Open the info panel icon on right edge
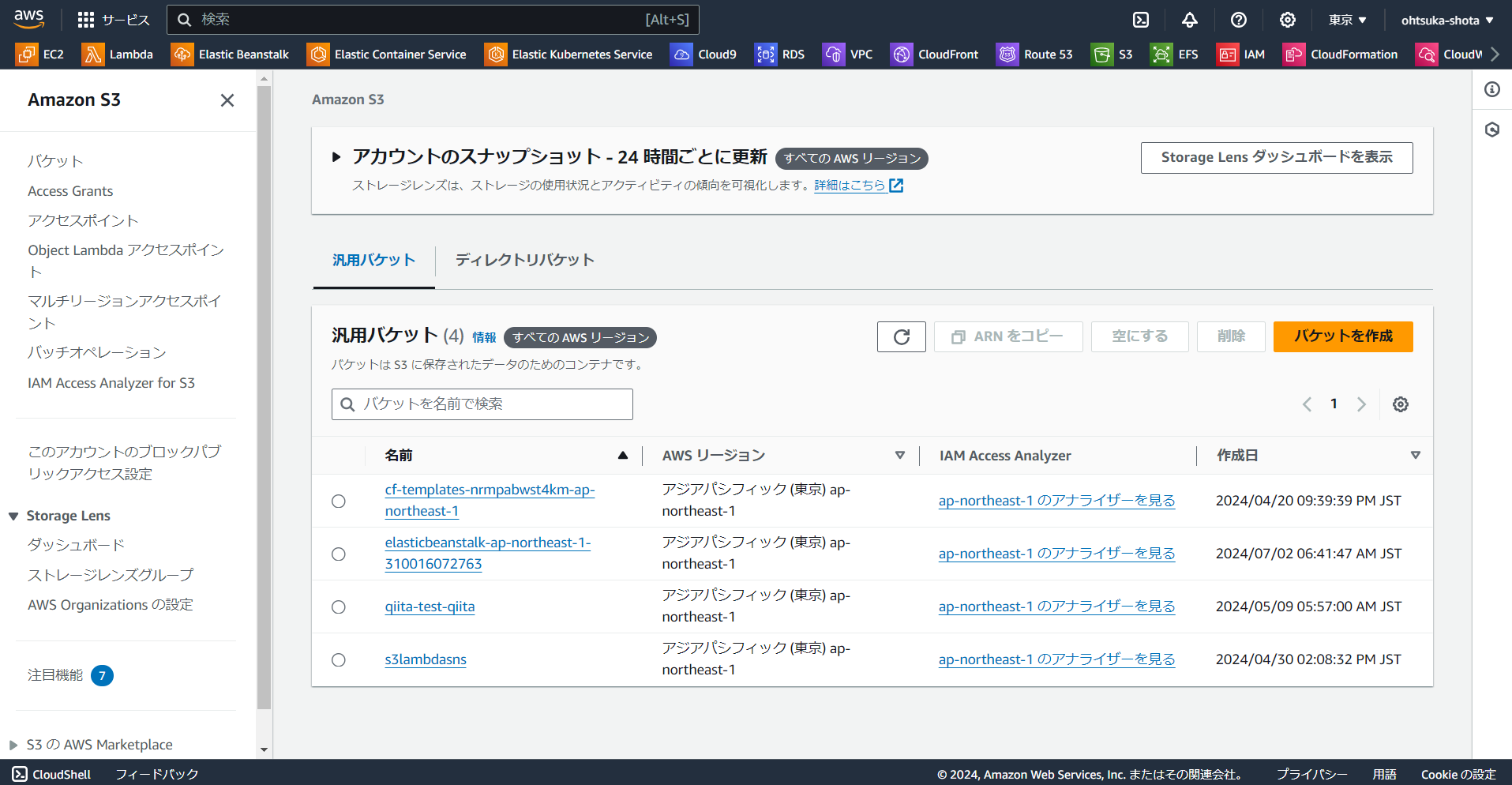This screenshot has width=1512, height=785. pyautogui.click(x=1492, y=89)
